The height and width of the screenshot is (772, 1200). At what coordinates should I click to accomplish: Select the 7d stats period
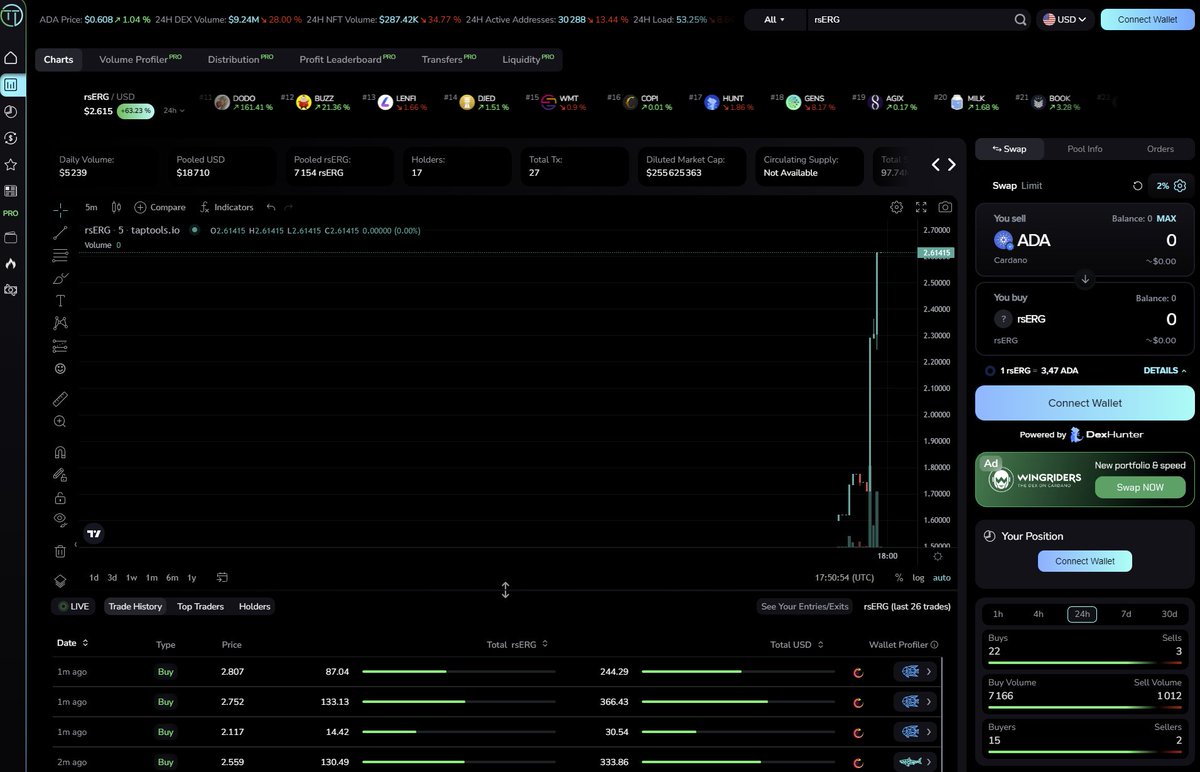tap(1126, 614)
